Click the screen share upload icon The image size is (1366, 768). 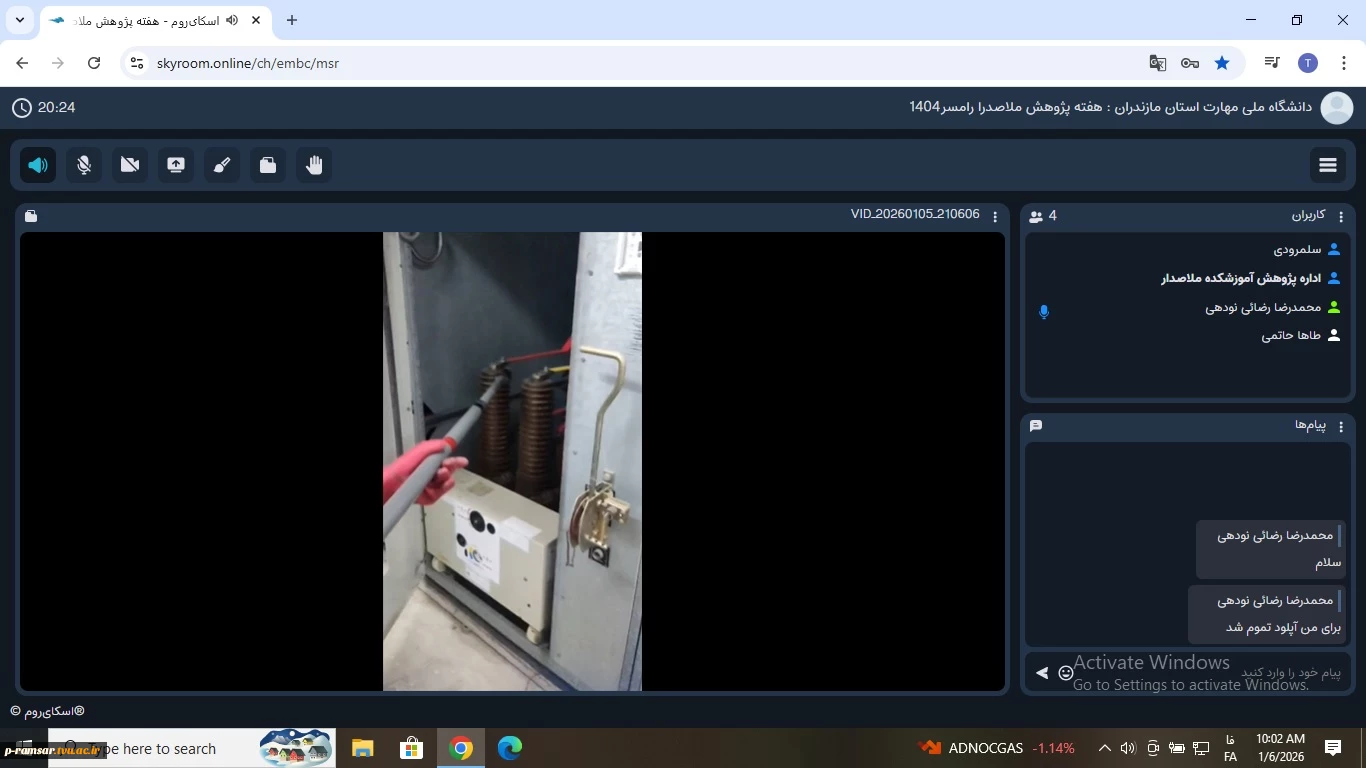(176, 165)
